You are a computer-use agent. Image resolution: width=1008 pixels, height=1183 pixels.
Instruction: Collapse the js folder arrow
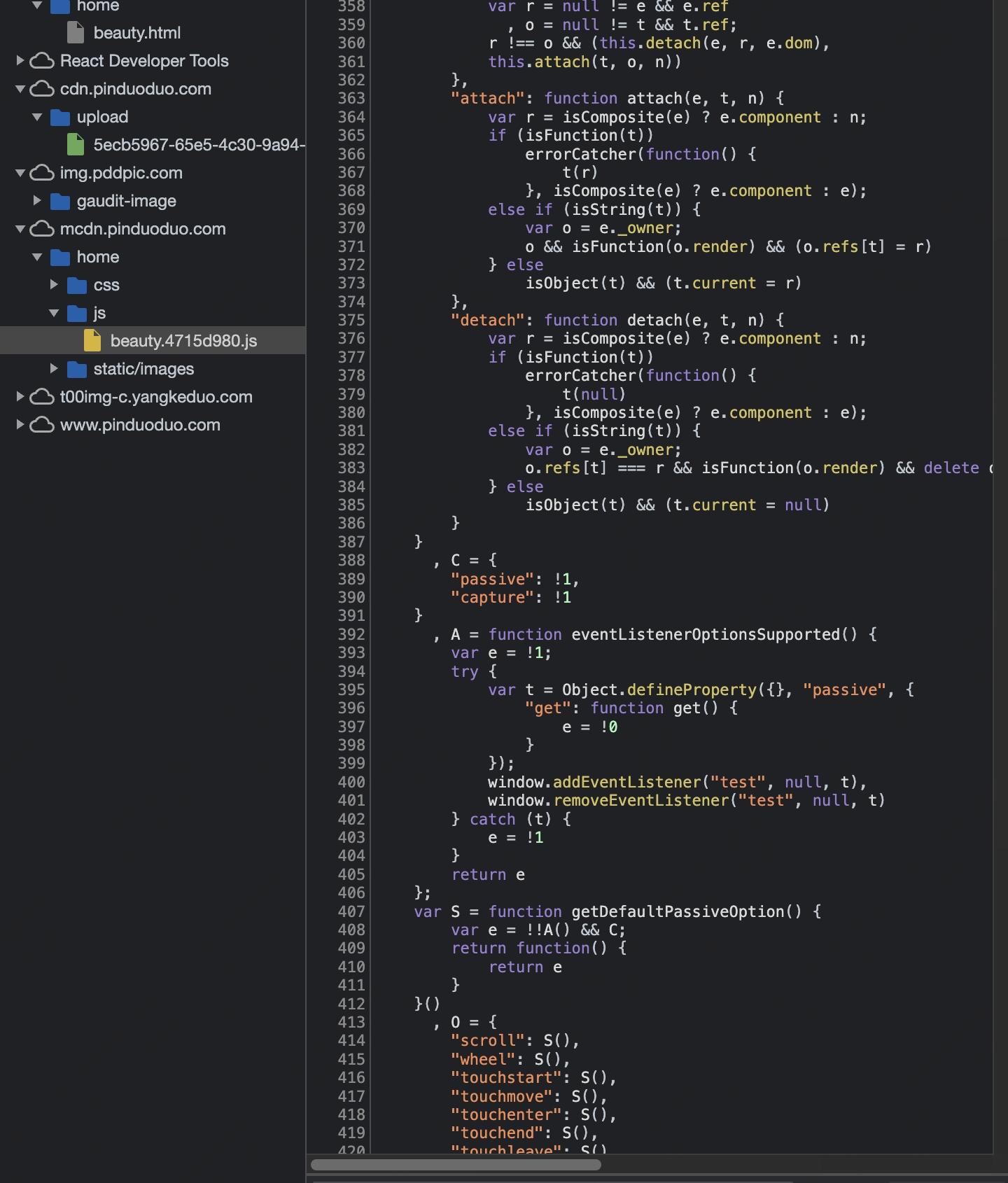pos(54,313)
